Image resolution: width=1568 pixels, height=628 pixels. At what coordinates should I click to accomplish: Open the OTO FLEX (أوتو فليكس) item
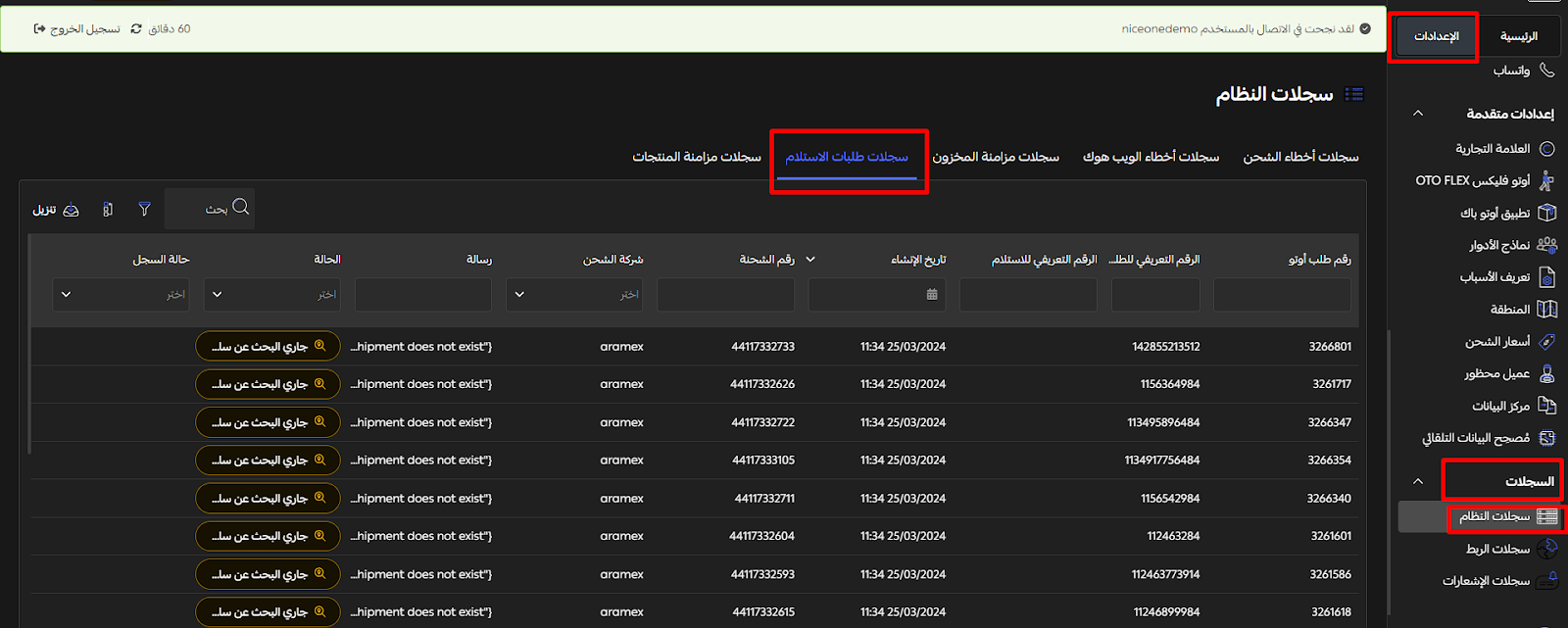[1485, 181]
